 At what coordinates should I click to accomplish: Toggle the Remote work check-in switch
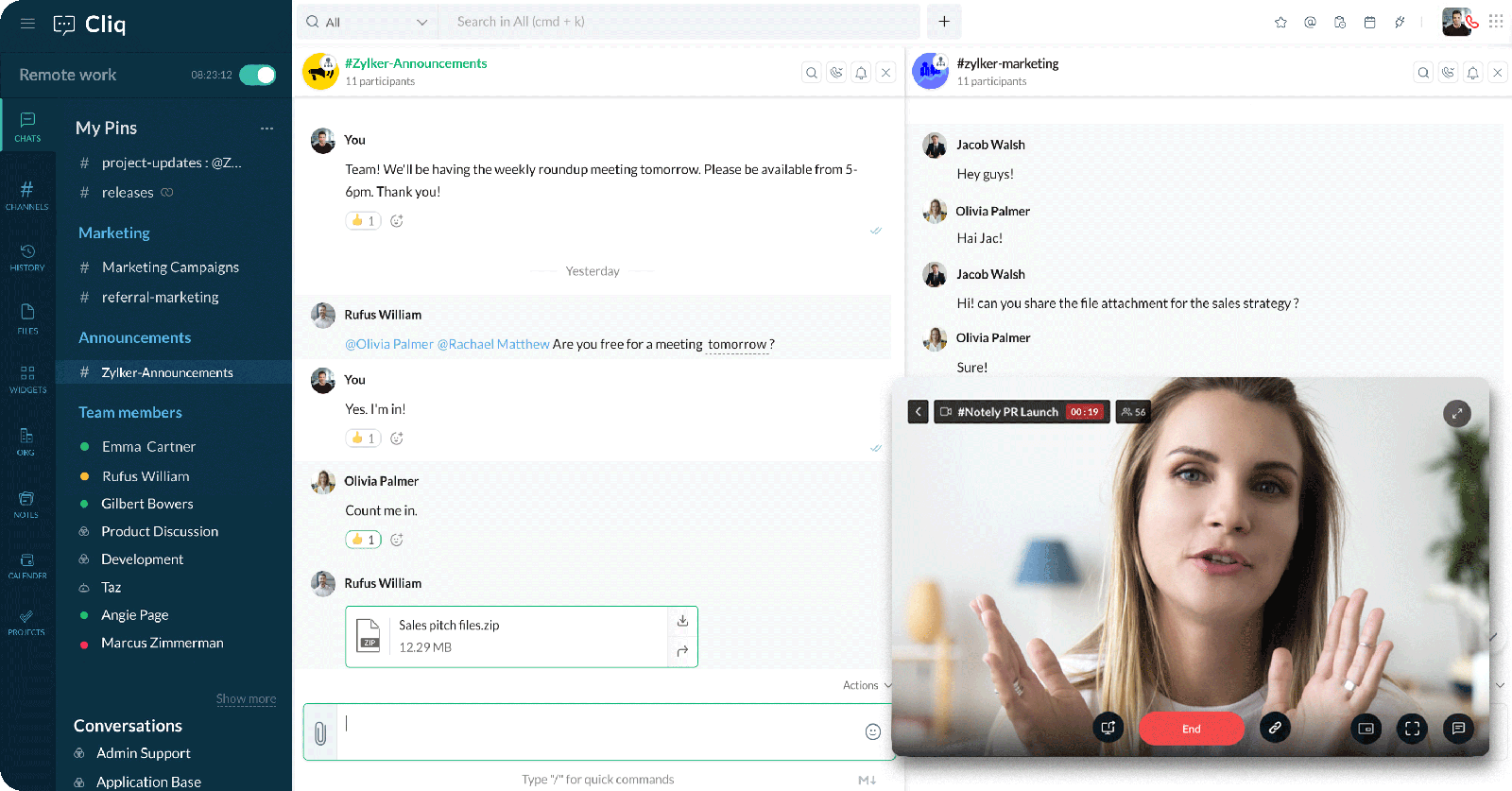[257, 75]
